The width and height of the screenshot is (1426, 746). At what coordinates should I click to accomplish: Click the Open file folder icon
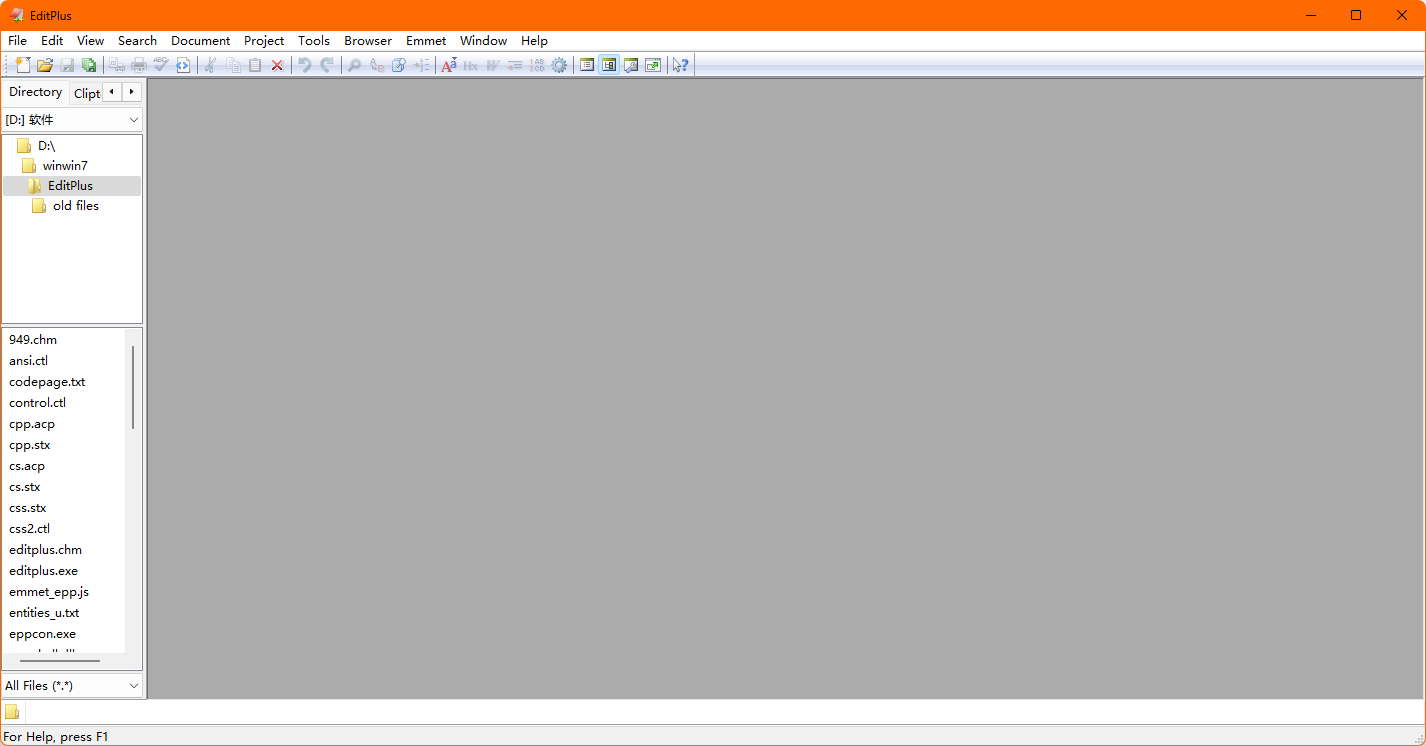[45, 65]
